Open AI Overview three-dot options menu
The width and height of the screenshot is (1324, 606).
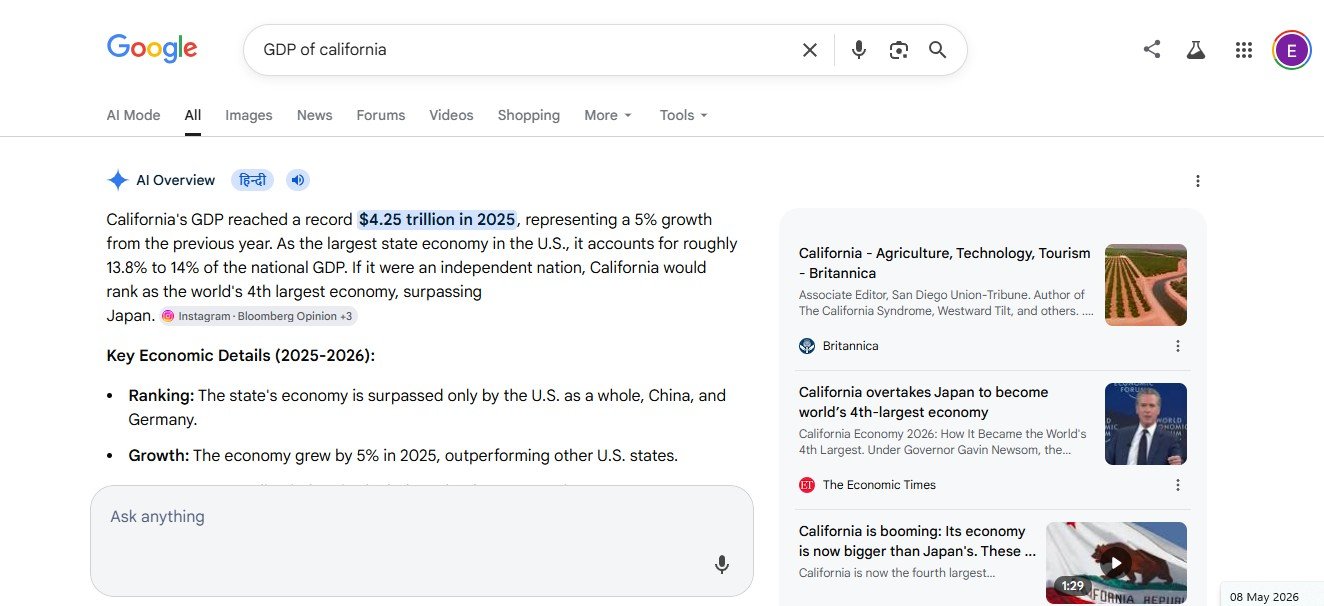[x=1198, y=181]
